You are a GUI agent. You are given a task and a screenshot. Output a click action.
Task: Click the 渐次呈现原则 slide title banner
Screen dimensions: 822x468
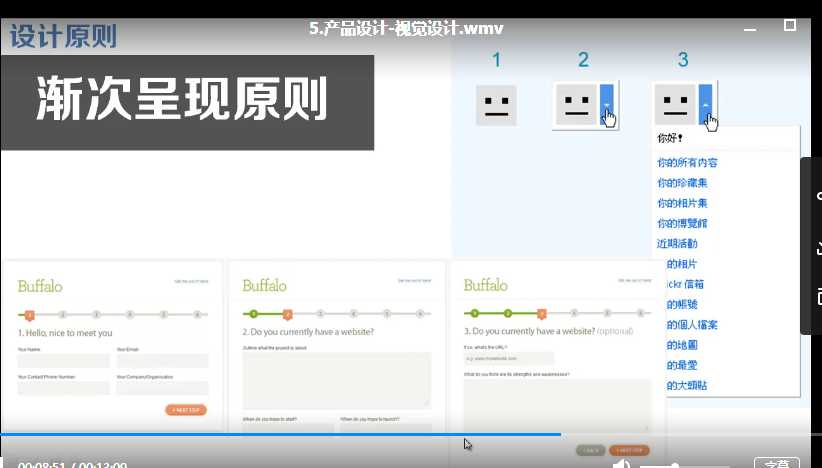pyautogui.click(x=187, y=103)
